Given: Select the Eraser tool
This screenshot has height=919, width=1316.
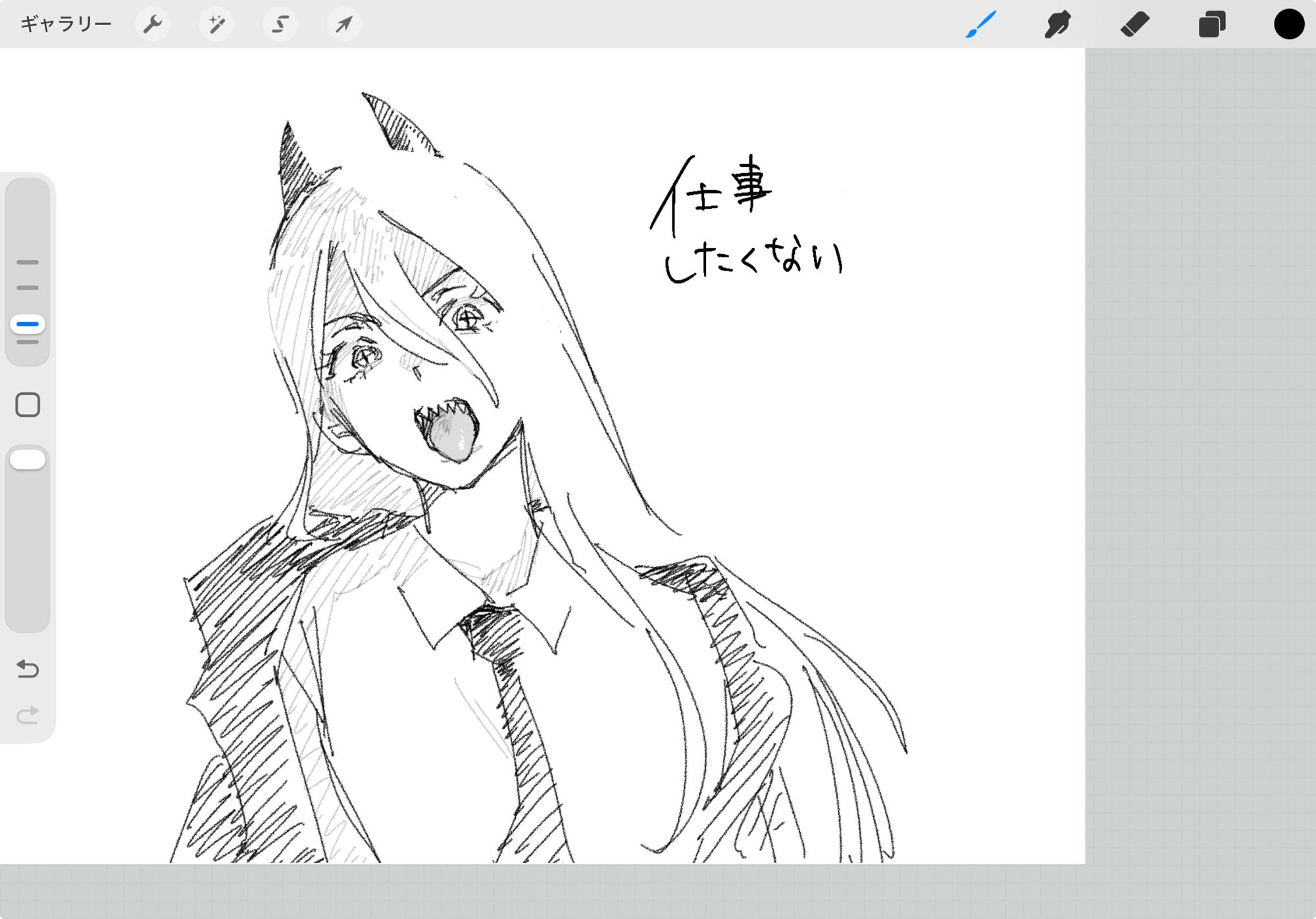Looking at the screenshot, I should [x=1134, y=24].
